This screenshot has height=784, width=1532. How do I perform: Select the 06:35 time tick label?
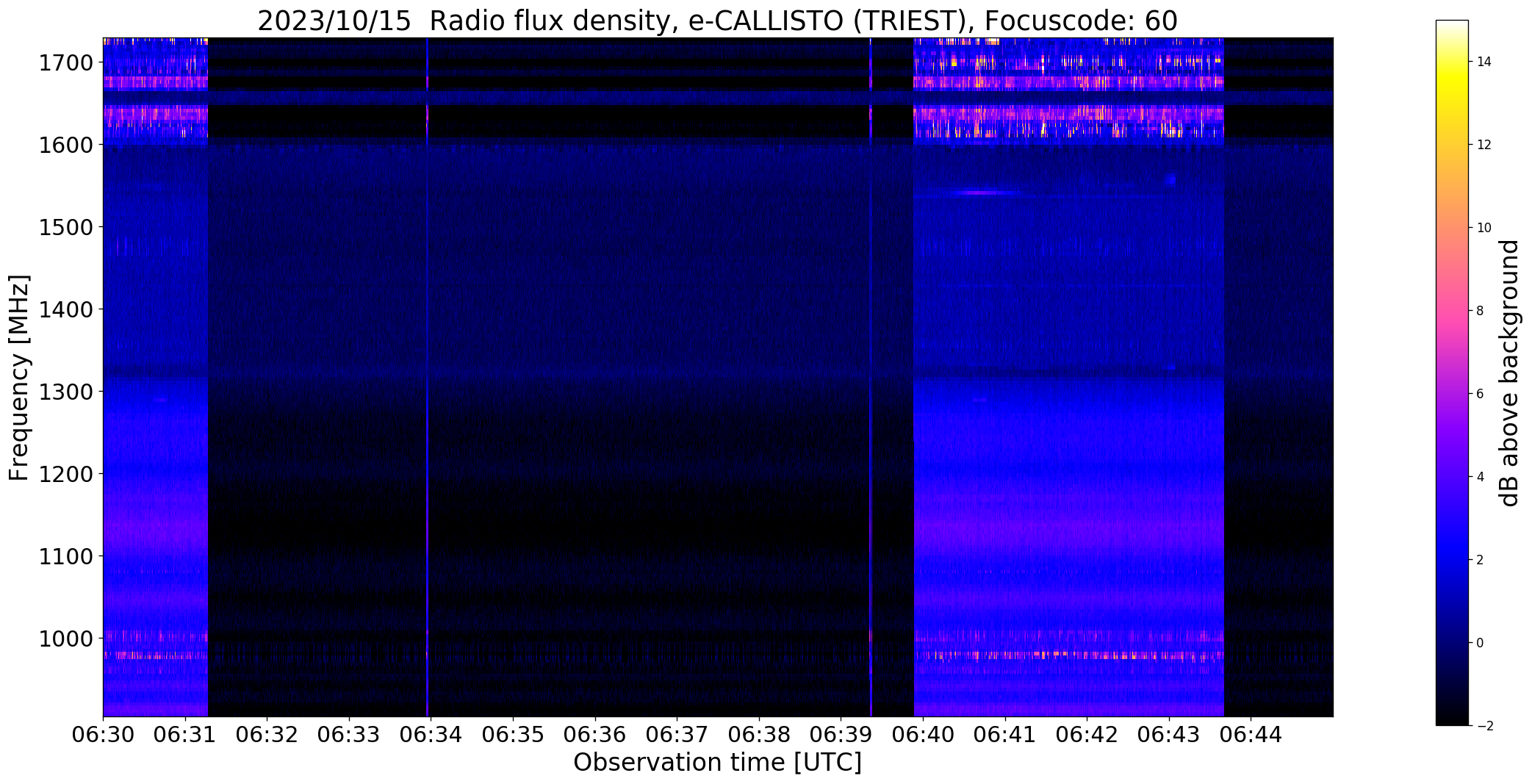point(513,734)
